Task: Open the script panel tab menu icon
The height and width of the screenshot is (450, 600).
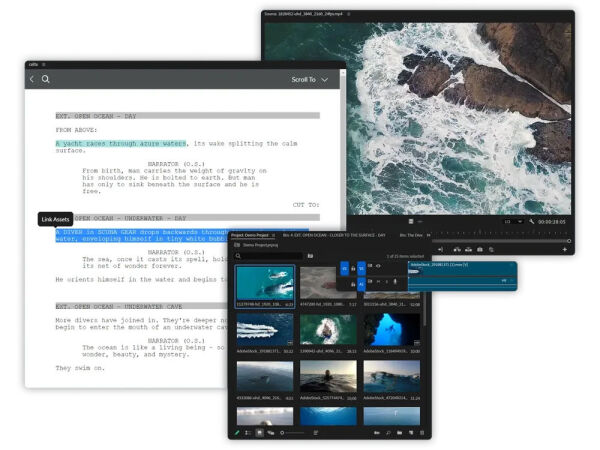Action: click(44, 65)
